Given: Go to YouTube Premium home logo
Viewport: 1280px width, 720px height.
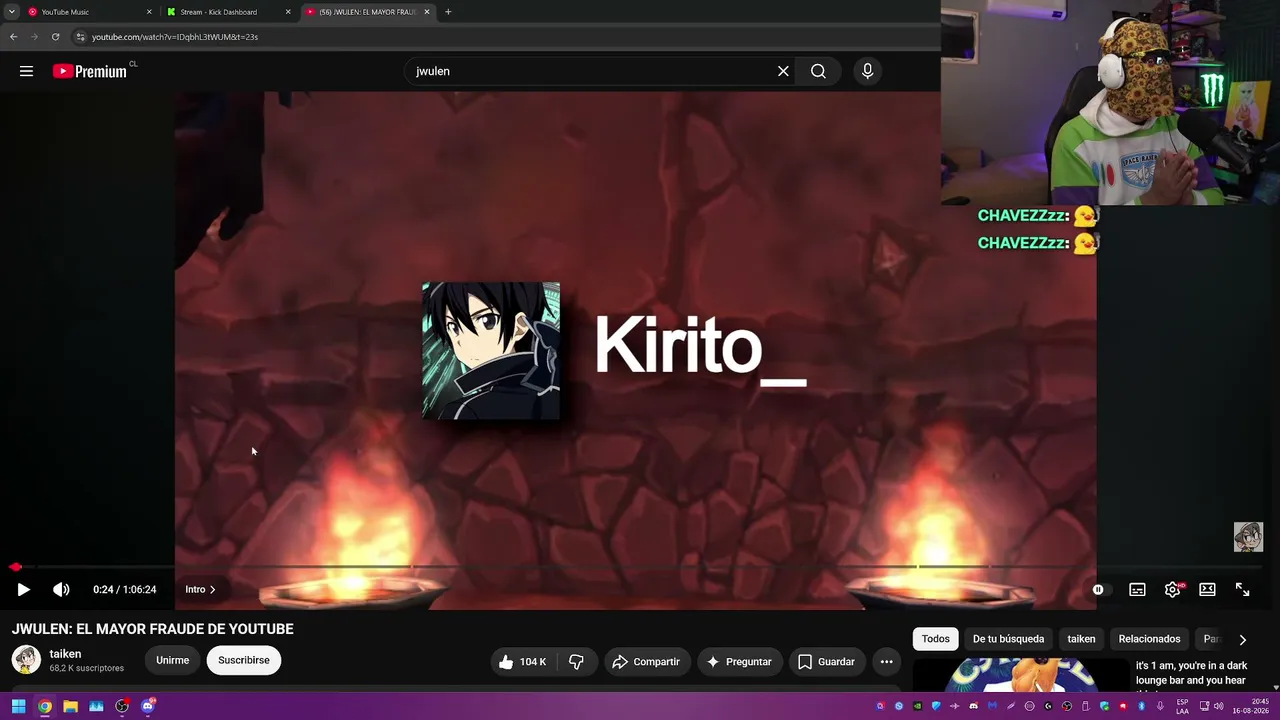Looking at the screenshot, I should point(90,71).
